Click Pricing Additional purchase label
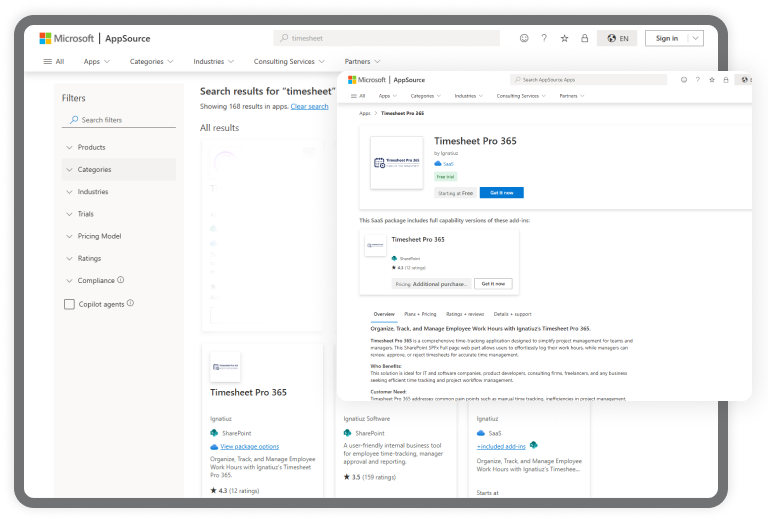The image size is (768, 523). pos(431,284)
